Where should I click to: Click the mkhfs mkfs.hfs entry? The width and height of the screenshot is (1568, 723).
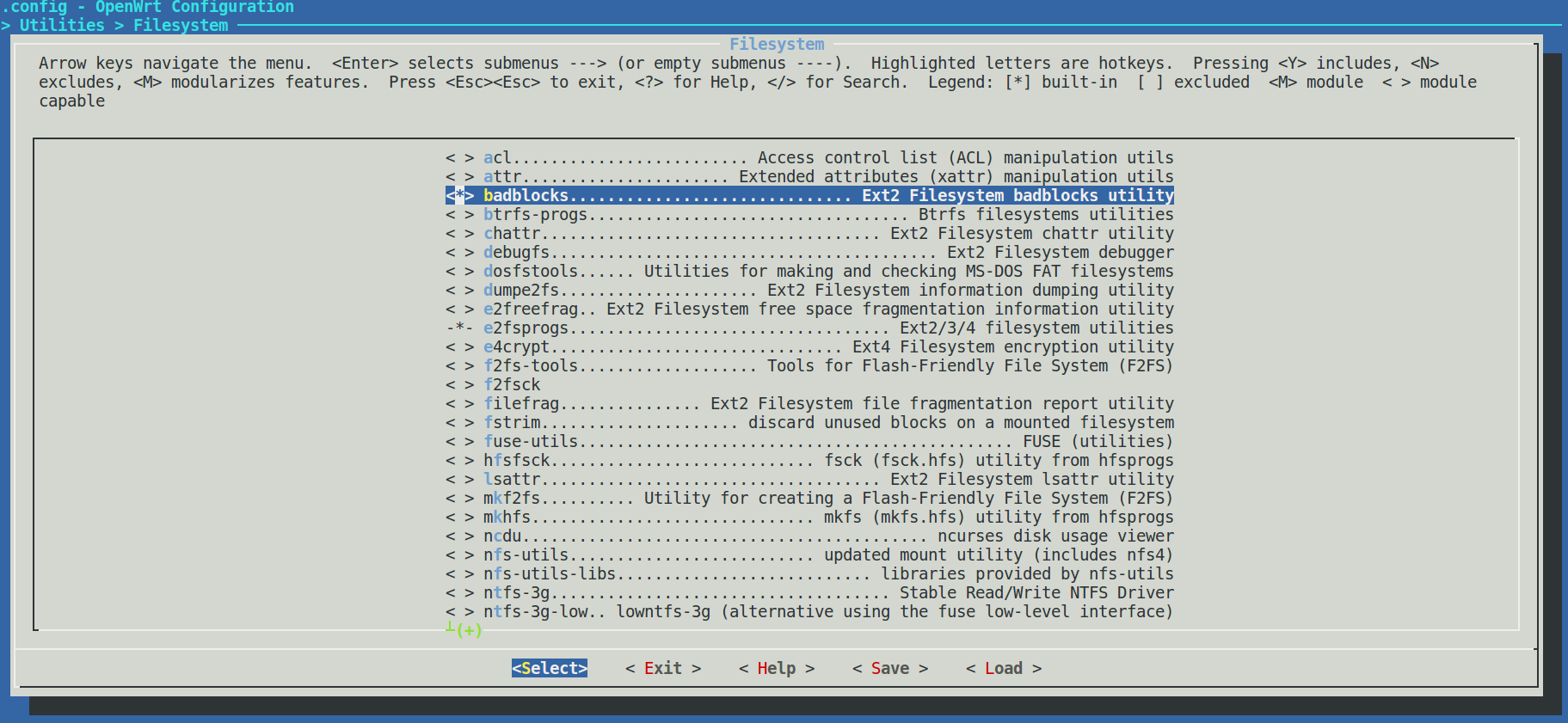[809, 517]
